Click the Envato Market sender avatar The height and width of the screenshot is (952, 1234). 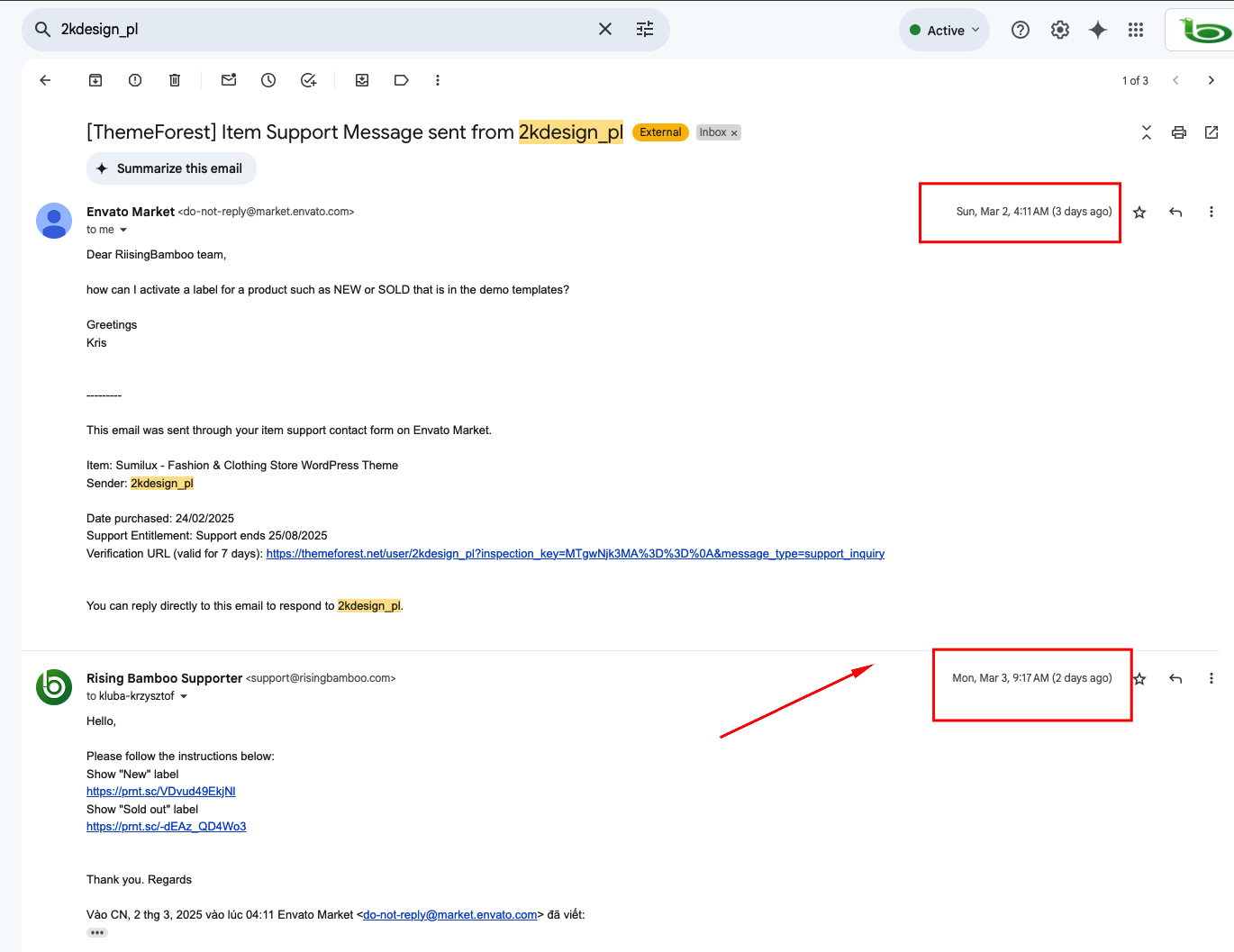(x=54, y=221)
